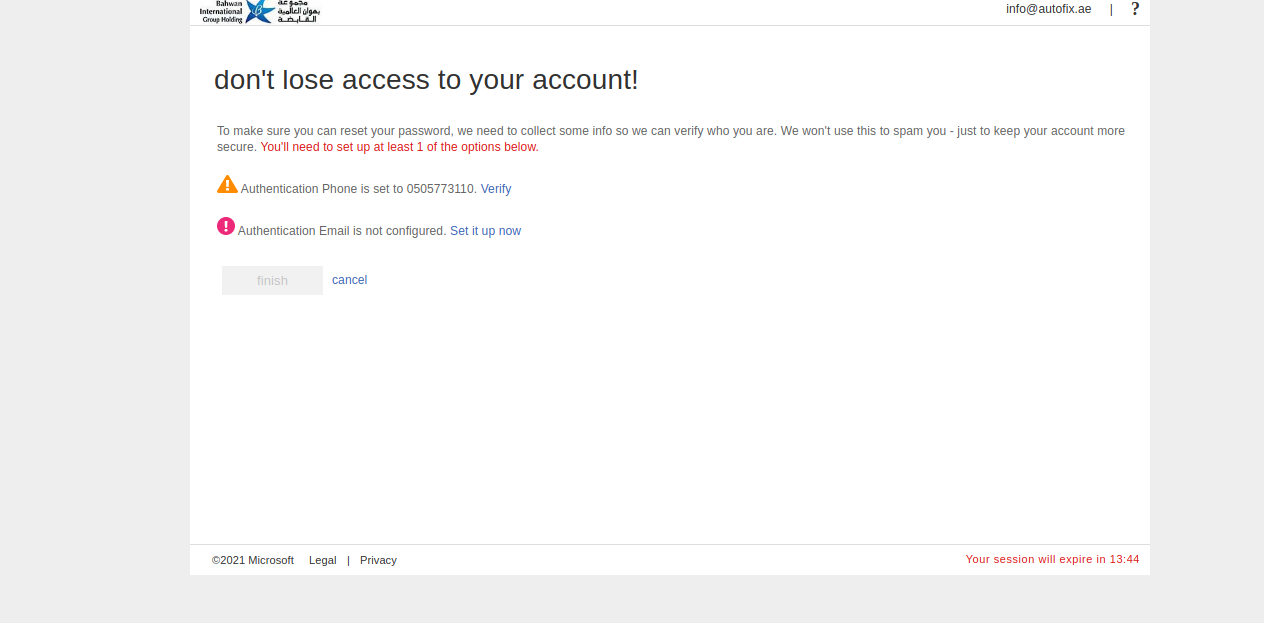This screenshot has width=1264, height=623.
Task: Verify the authentication phone number
Action: point(496,189)
